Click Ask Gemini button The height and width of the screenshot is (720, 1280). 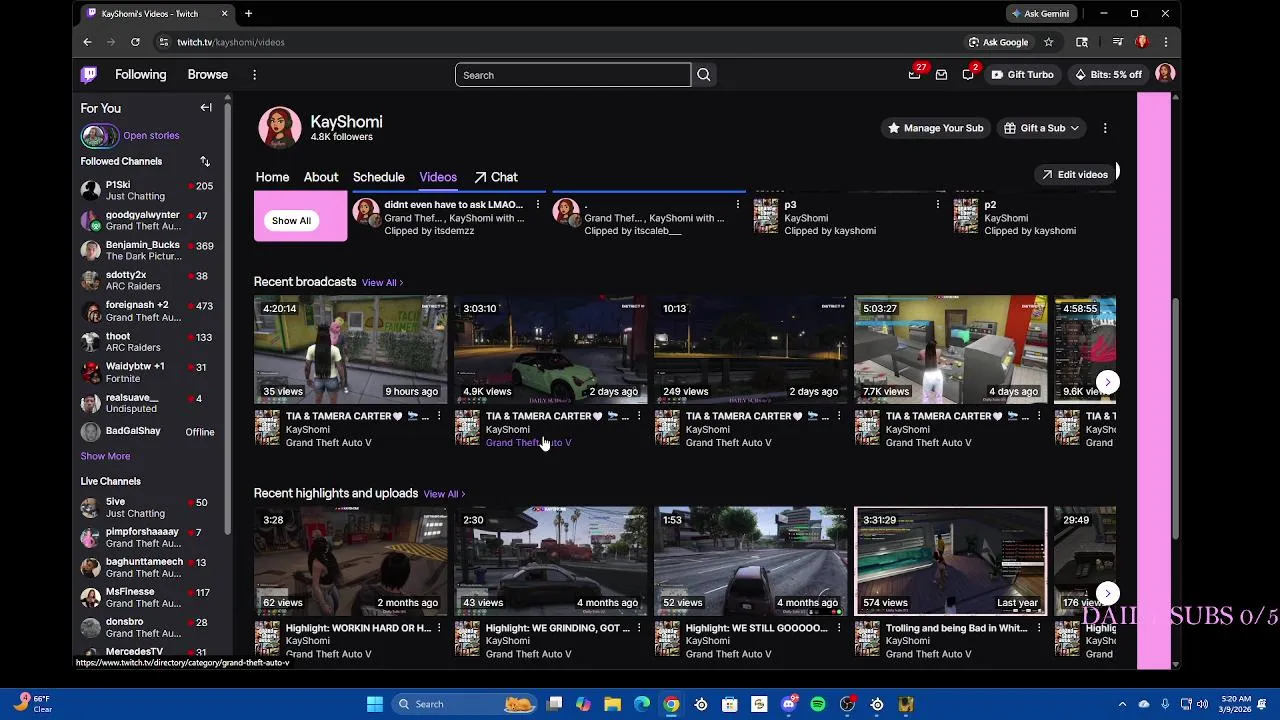[x=1040, y=14]
